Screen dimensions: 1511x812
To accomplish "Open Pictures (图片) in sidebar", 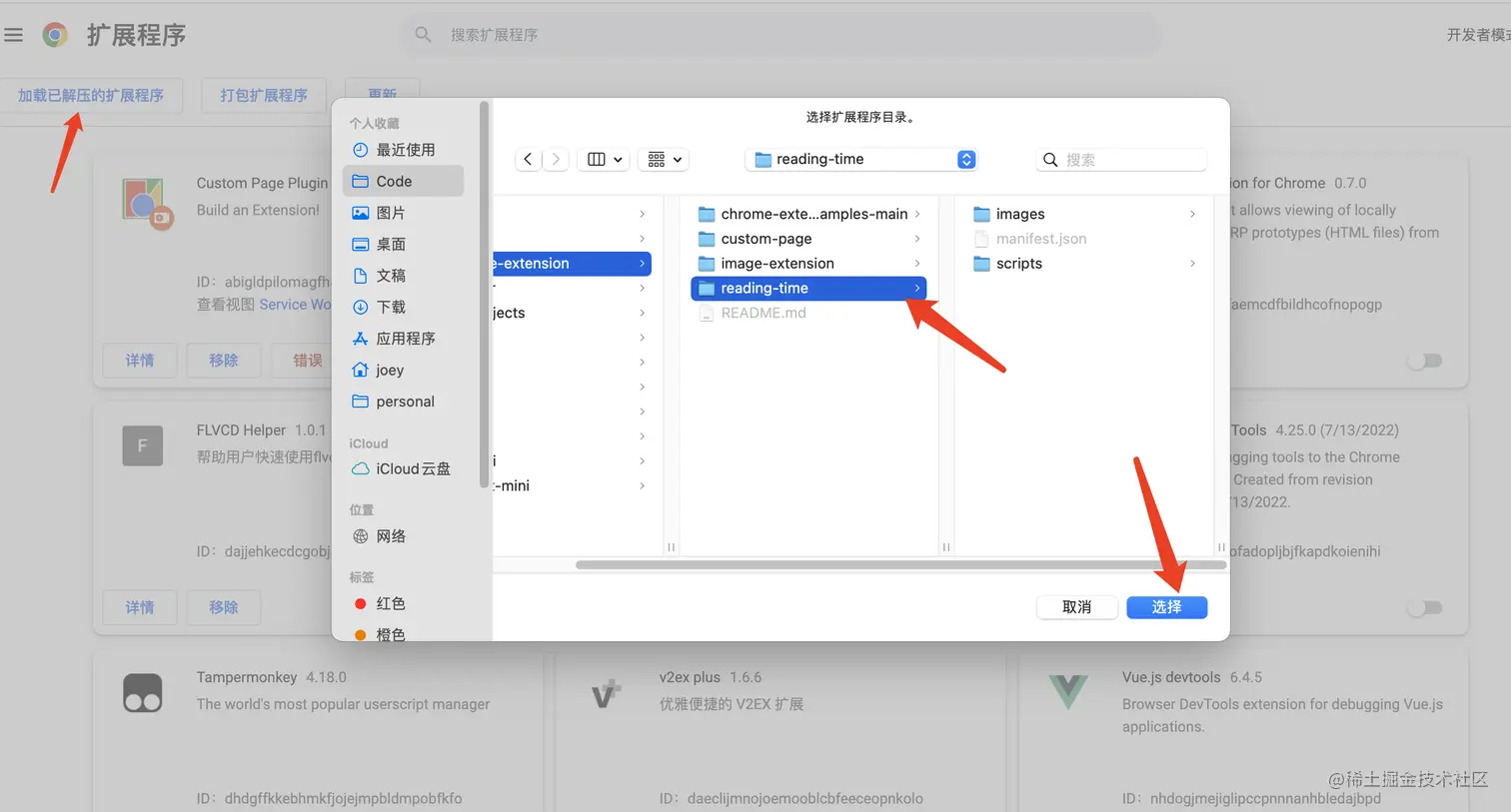I will pyautogui.click(x=403, y=213).
